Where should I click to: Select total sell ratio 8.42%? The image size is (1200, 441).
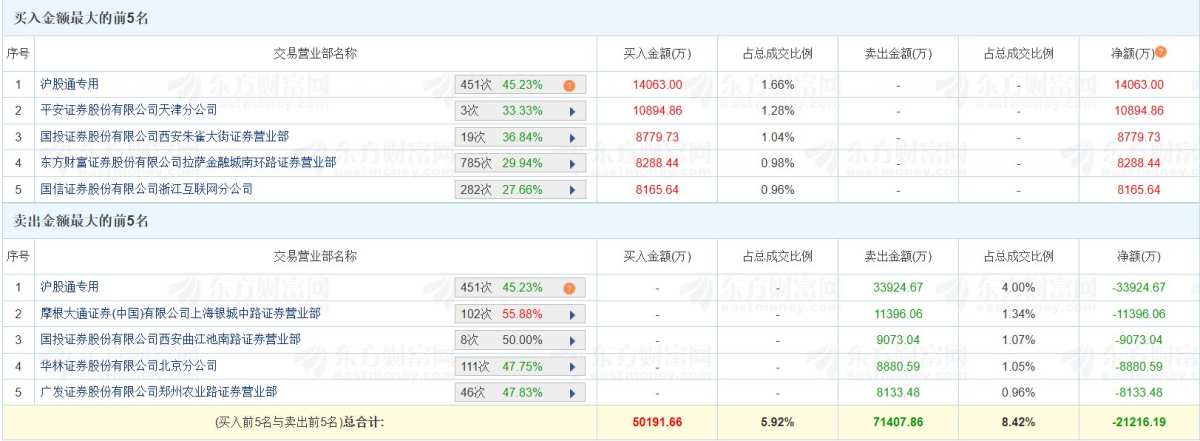(1018, 423)
